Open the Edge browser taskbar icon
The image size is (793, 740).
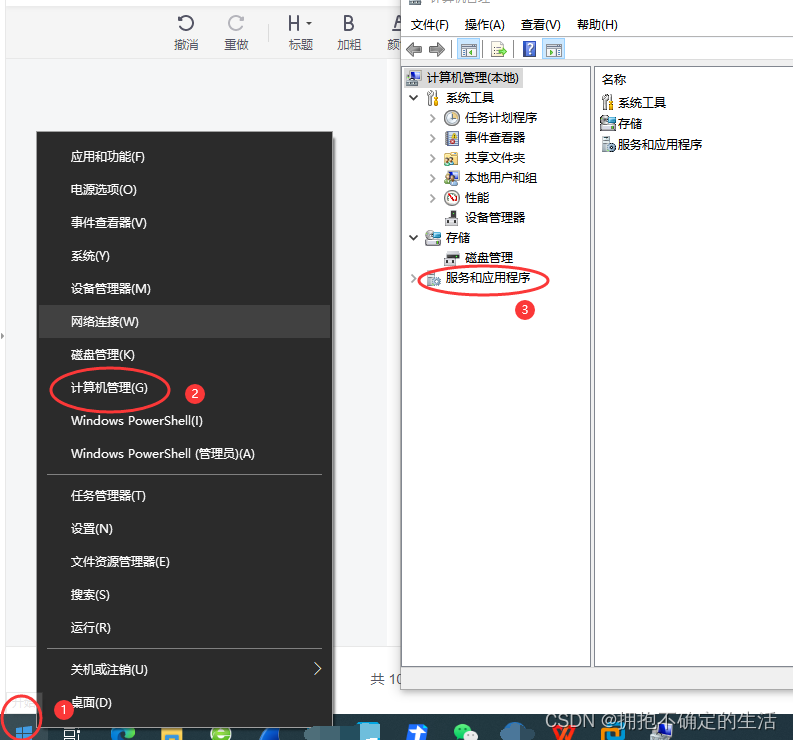coord(123,733)
